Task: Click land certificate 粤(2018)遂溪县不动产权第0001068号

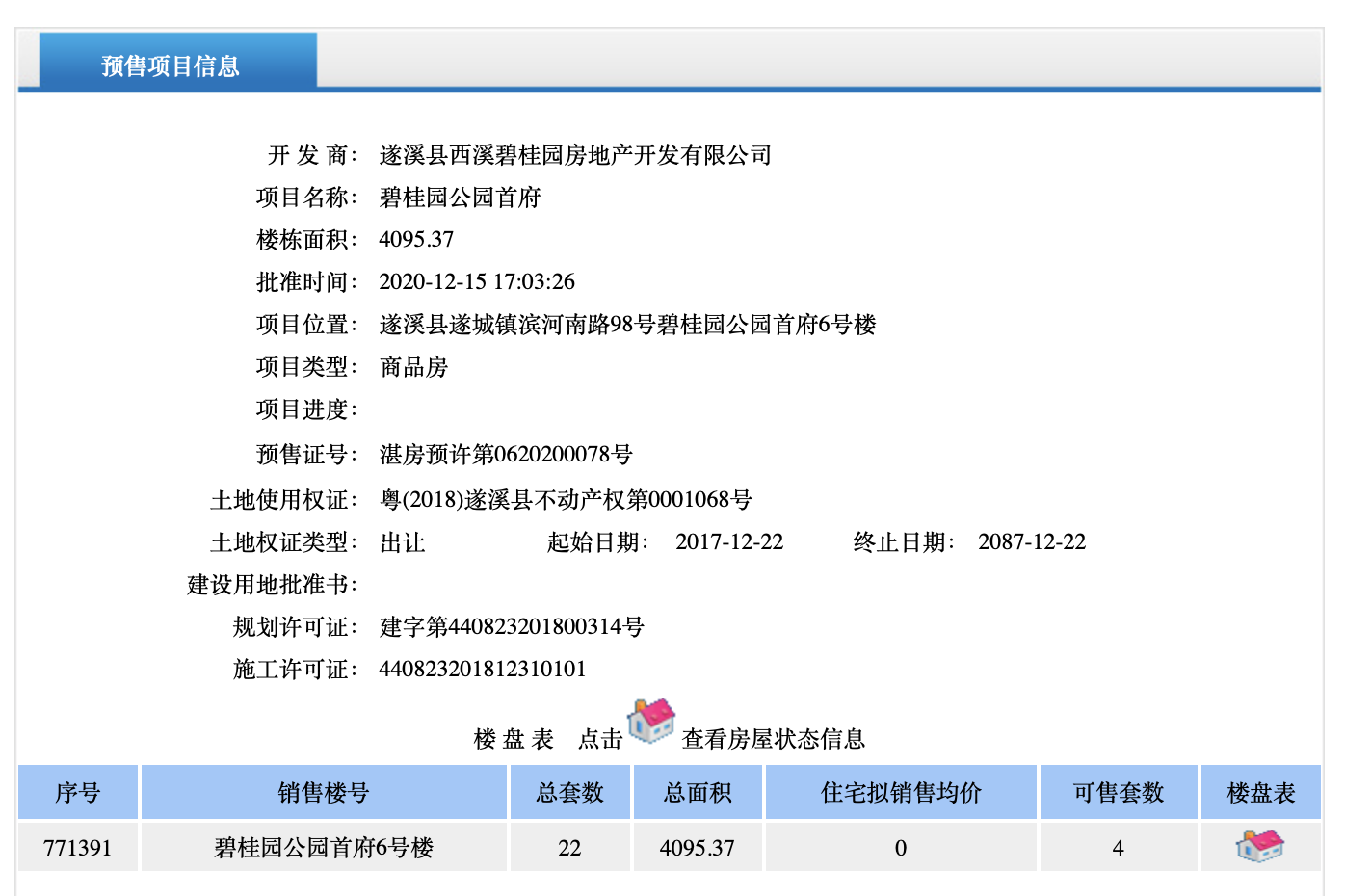Action: coord(566,499)
